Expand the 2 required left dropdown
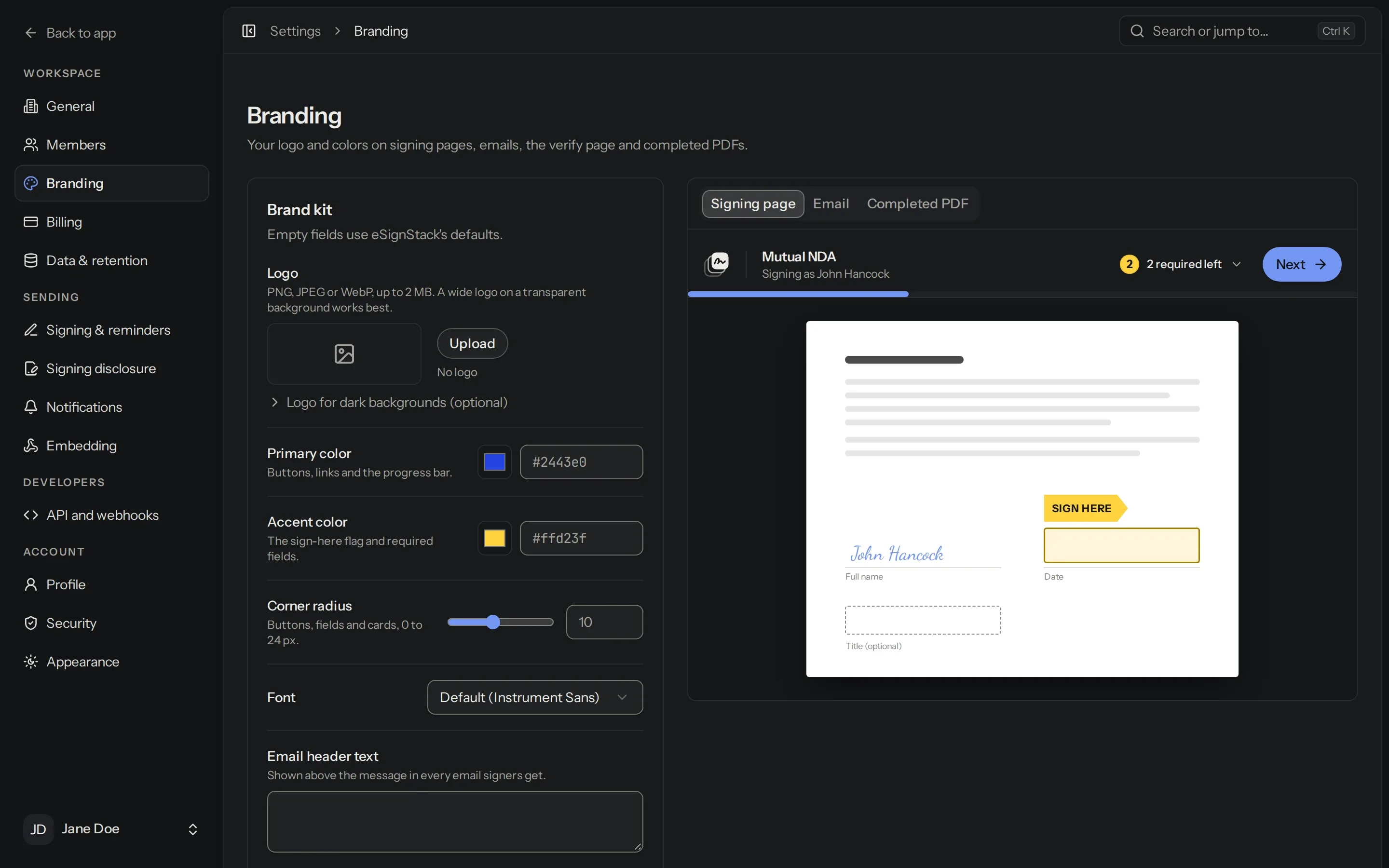Screen dimensions: 1389x868 pyautogui.click(x=1181, y=264)
